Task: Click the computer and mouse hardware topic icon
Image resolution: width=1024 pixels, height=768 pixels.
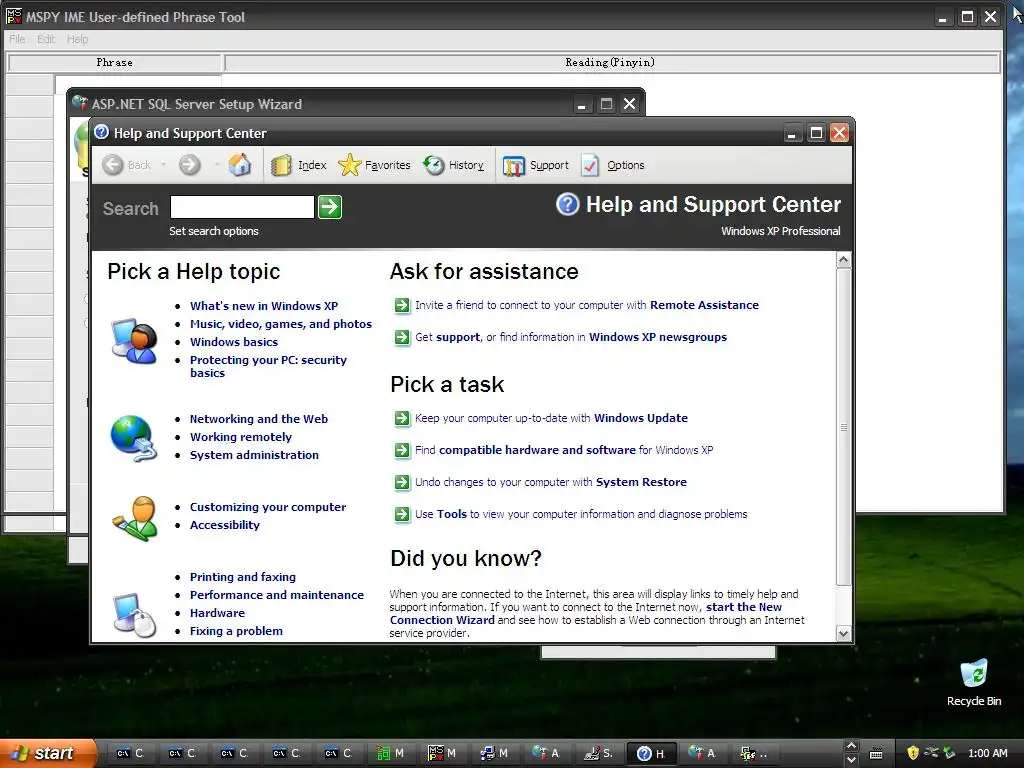Action: 135,615
